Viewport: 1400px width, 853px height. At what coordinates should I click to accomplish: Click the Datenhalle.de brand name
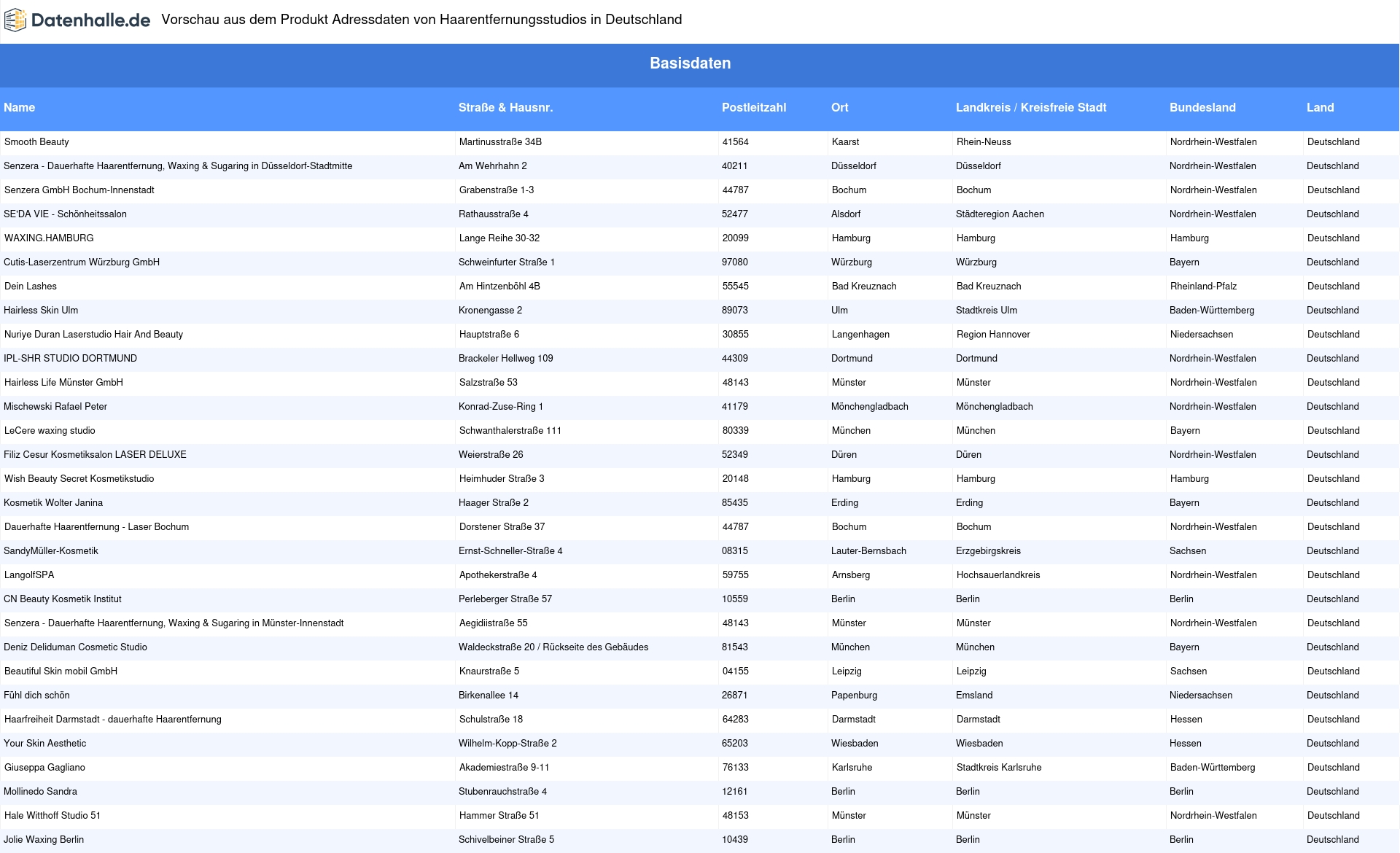pyautogui.click(x=90, y=20)
